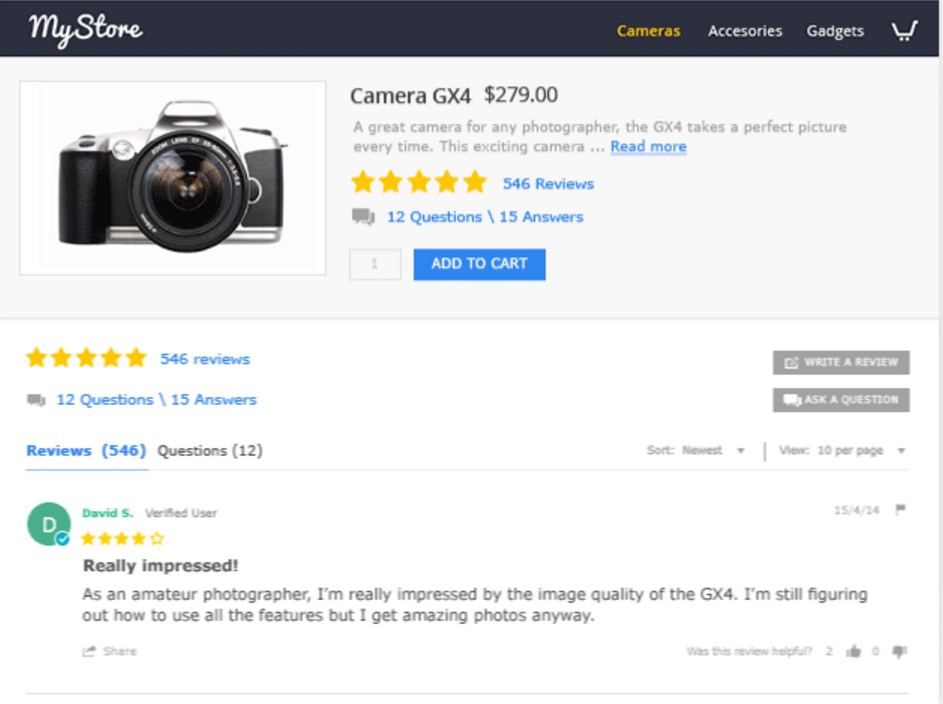Click the quantity input field

coord(375,264)
